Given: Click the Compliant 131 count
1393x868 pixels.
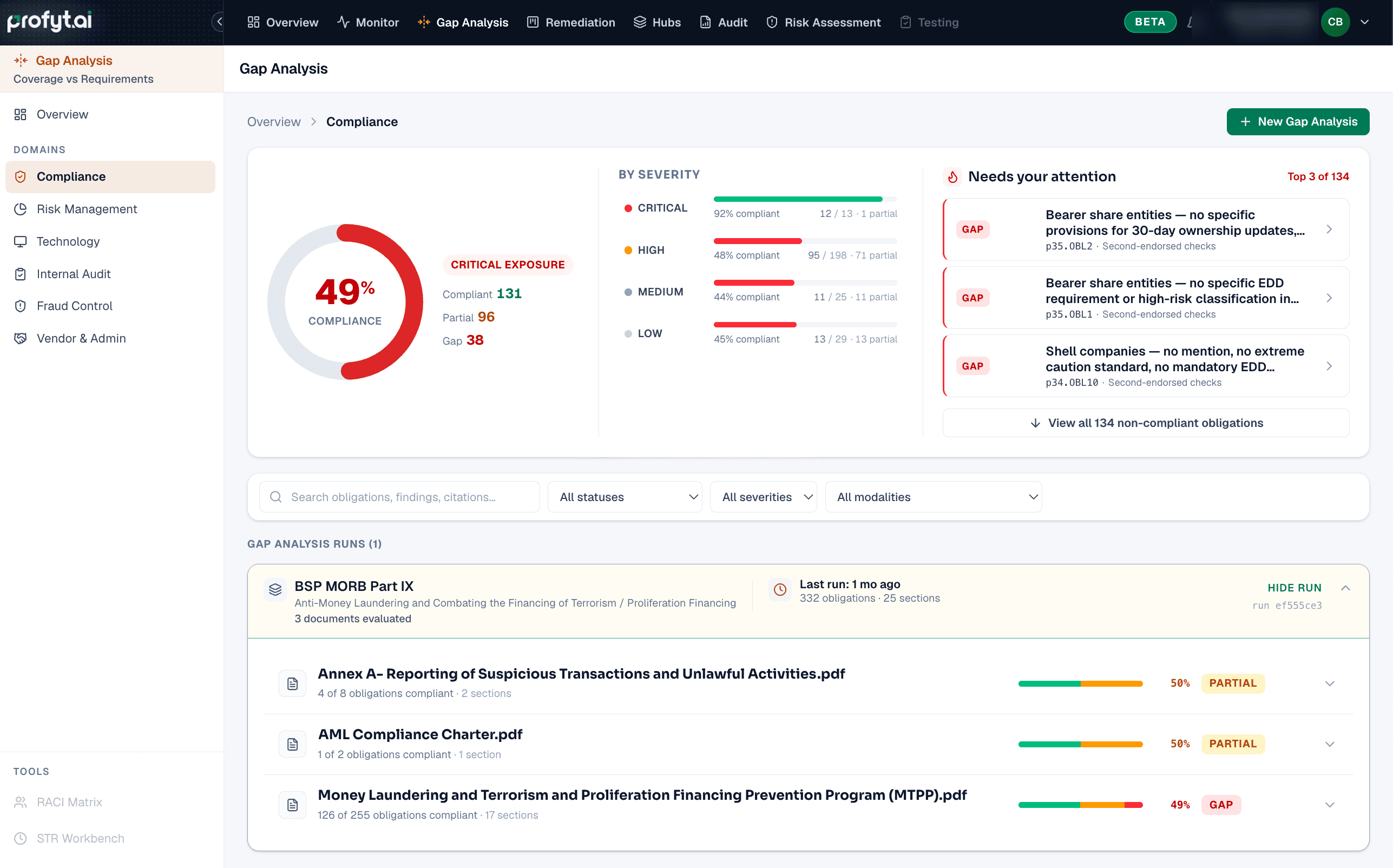Looking at the screenshot, I should 482,294.
